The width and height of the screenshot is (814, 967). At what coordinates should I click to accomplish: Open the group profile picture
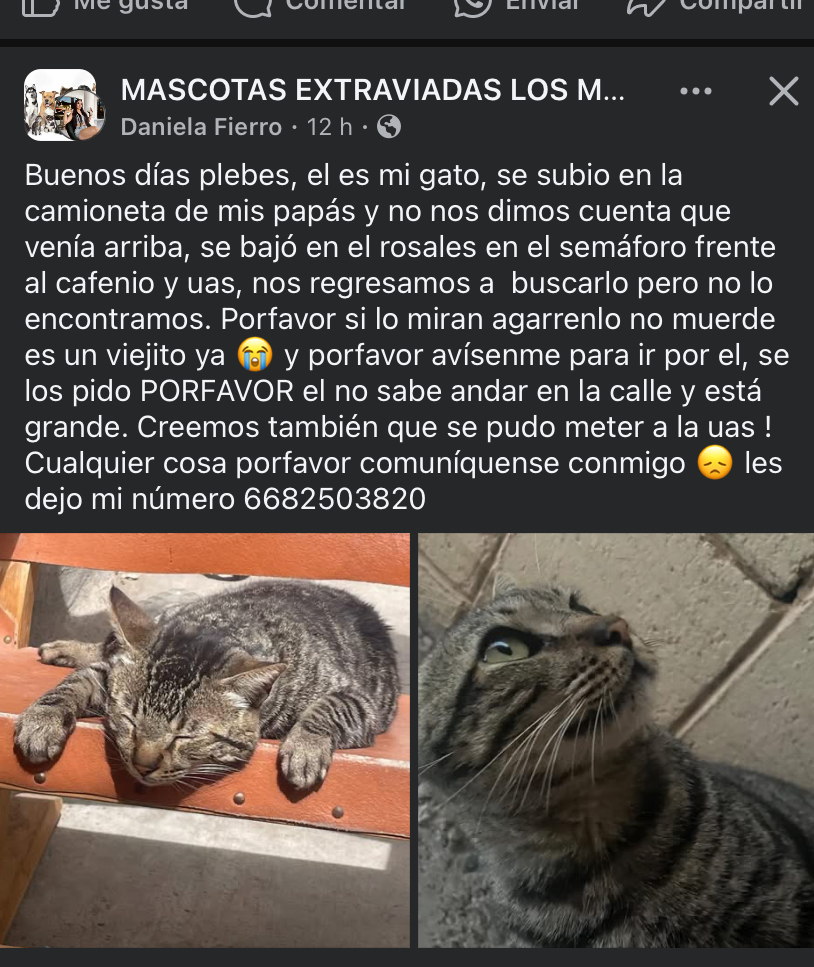coord(64,105)
